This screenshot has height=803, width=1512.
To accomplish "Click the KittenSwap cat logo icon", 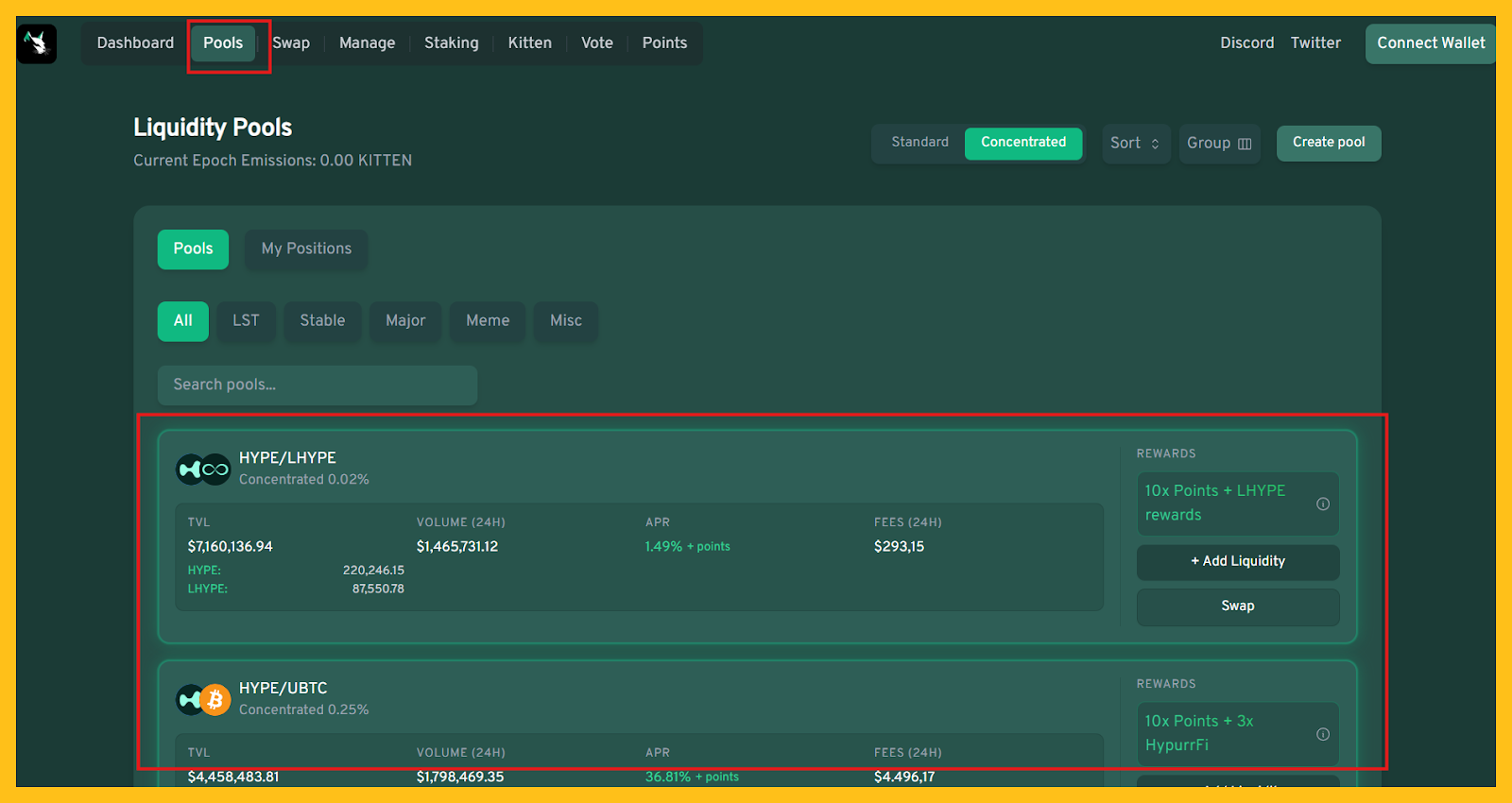I will tap(37, 43).
